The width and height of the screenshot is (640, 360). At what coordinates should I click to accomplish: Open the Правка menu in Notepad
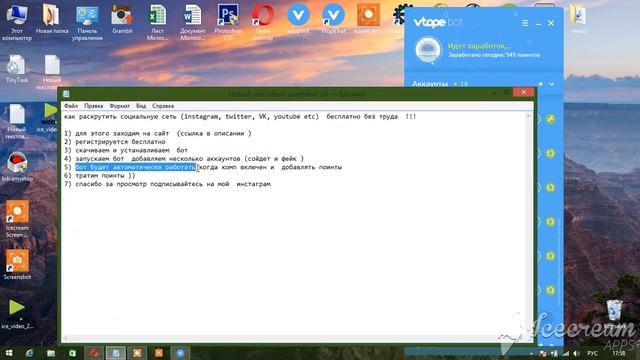click(93, 106)
